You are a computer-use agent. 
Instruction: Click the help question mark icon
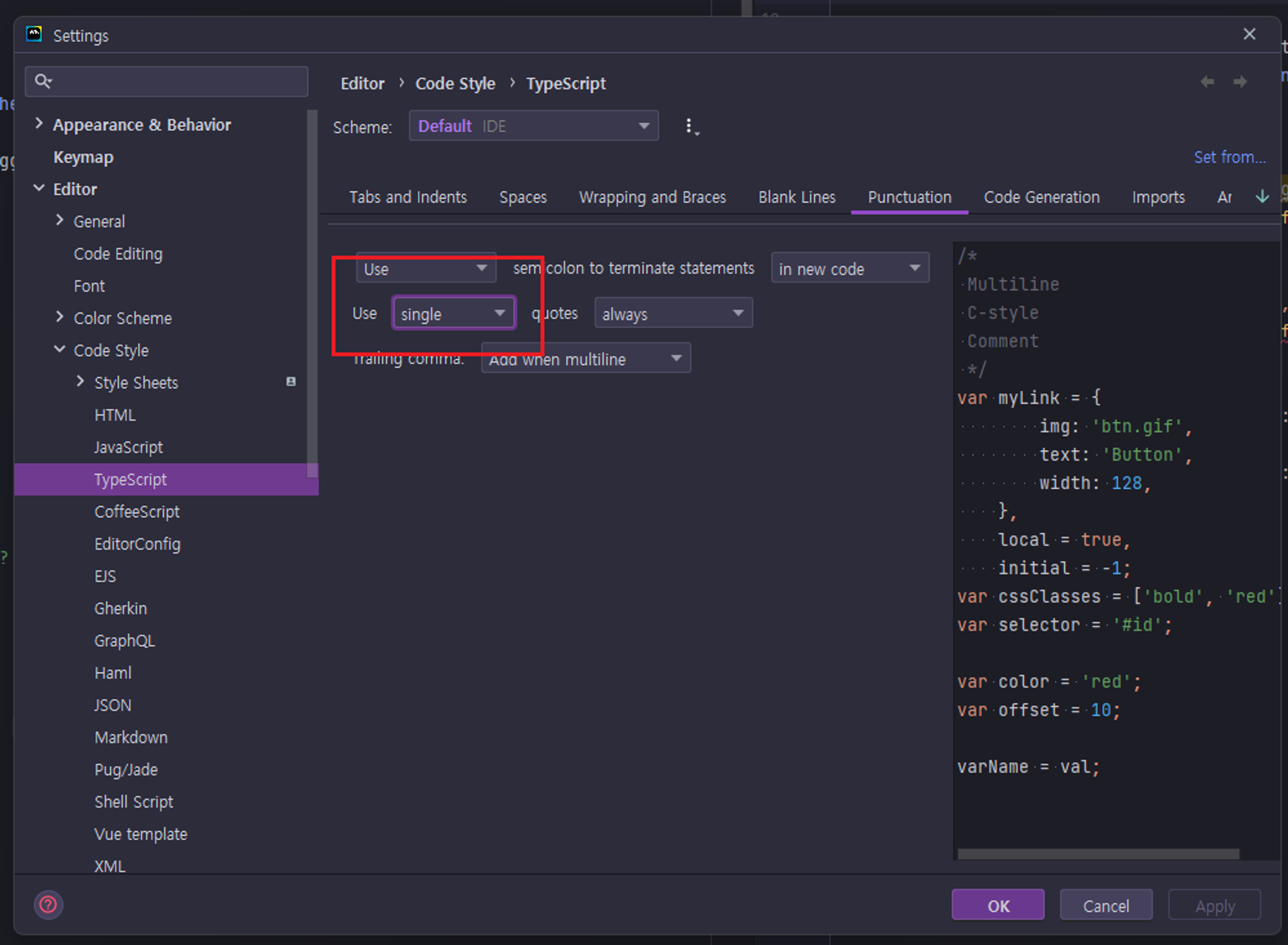[48, 904]
